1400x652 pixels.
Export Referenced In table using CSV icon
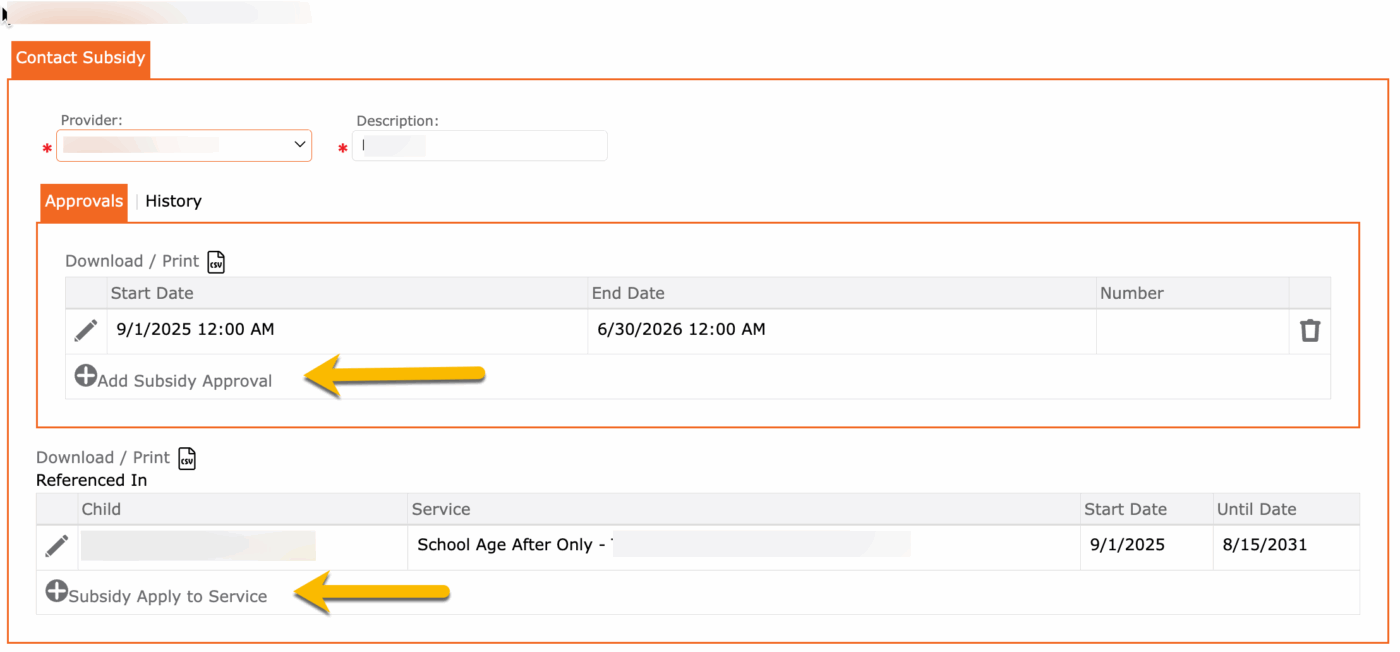[187, 458]
